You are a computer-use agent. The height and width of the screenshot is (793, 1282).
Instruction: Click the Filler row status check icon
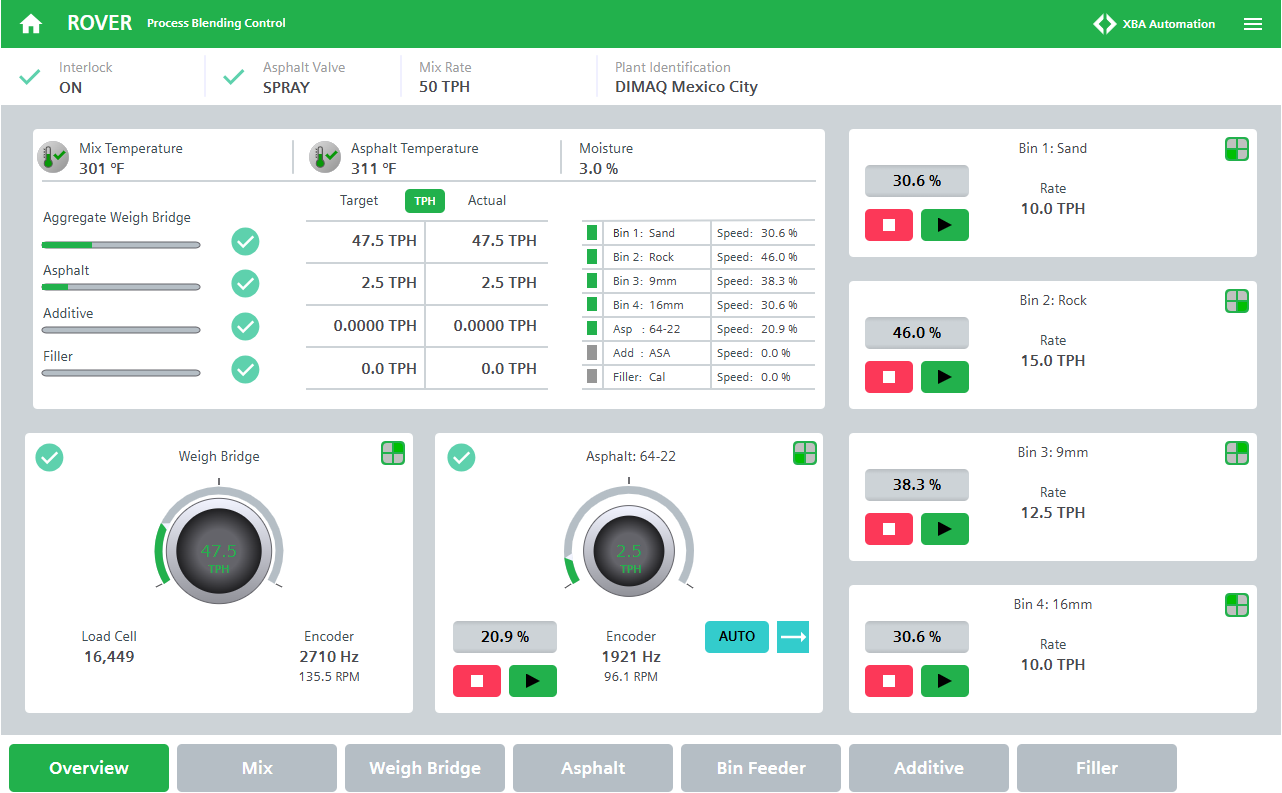[245, 370]
